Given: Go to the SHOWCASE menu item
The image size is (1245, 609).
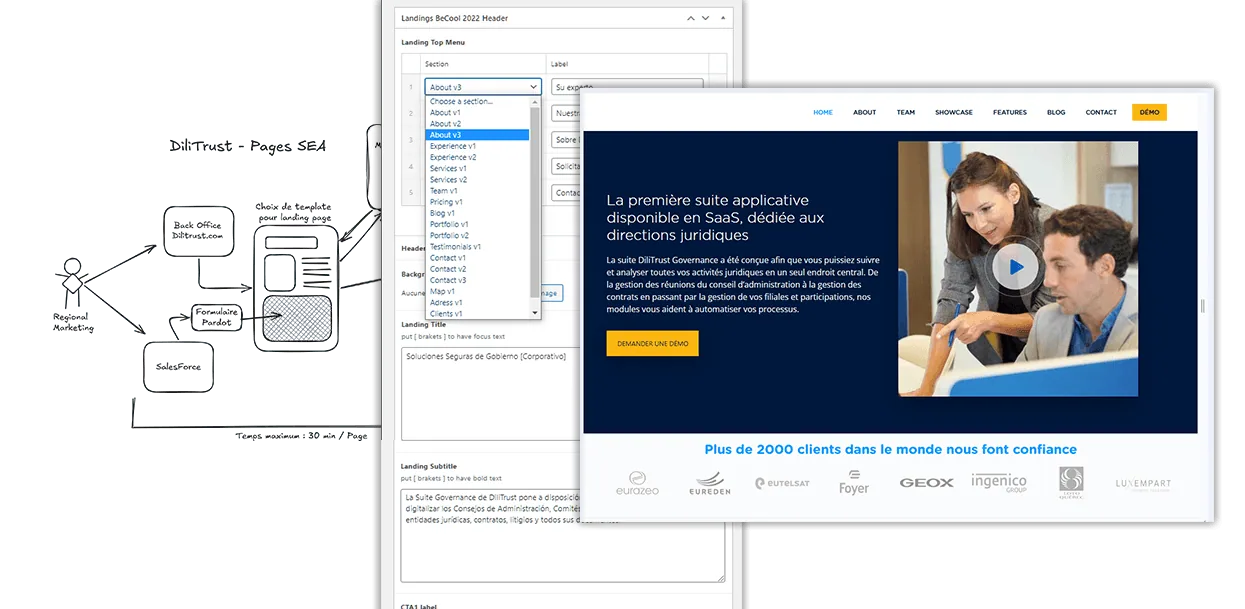Looking at the screenshot, I should pyautogui.click(x=953, y=112).
